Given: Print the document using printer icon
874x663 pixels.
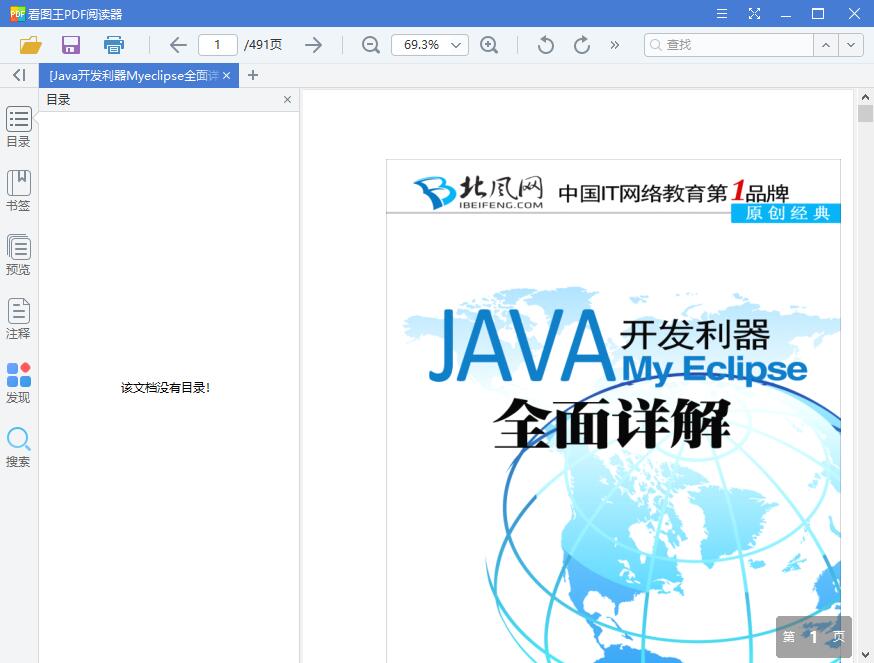Looking at the screenshot, I should pos(114,45).
